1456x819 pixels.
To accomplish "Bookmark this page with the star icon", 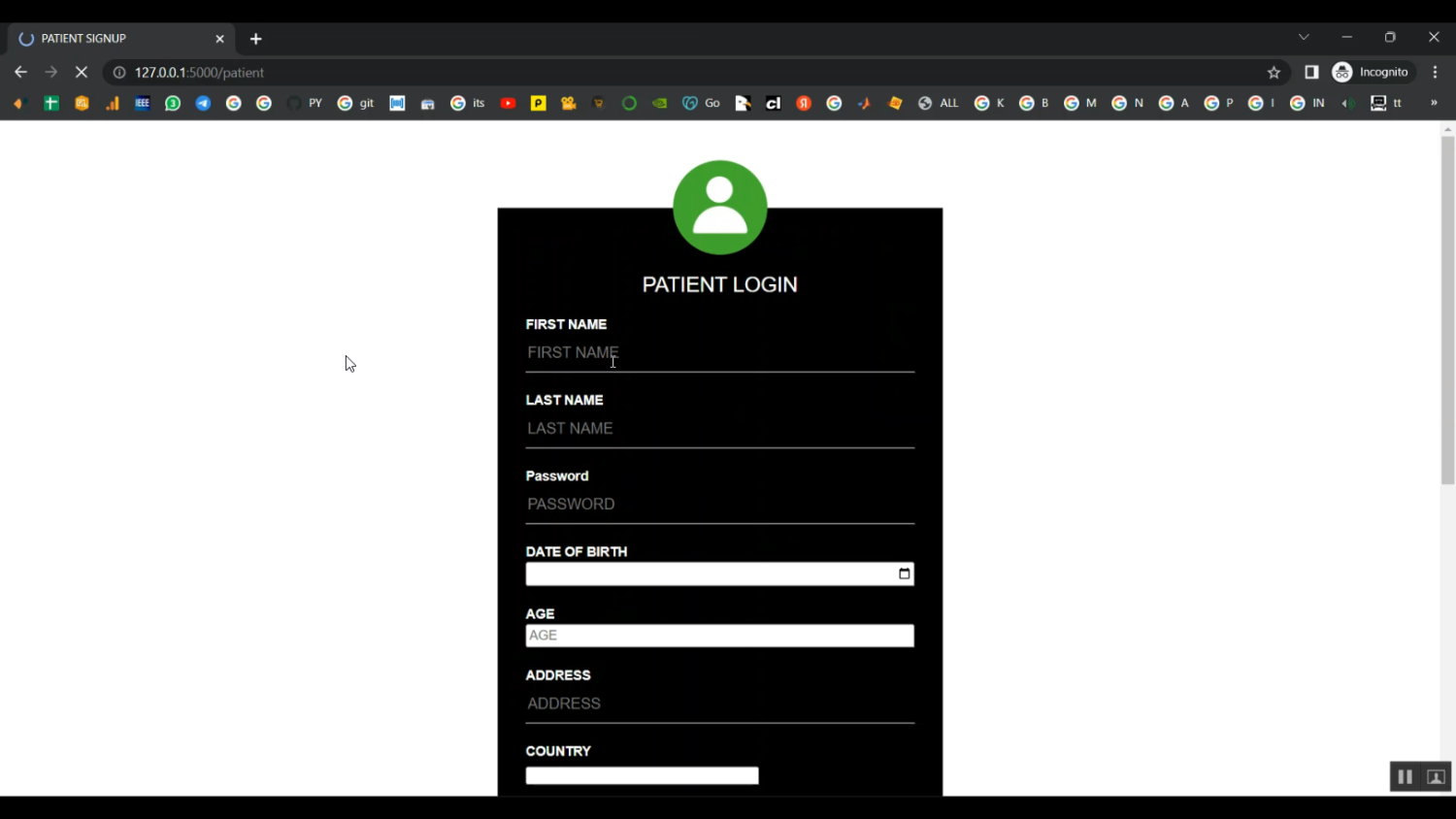I will click(1274, 73).
